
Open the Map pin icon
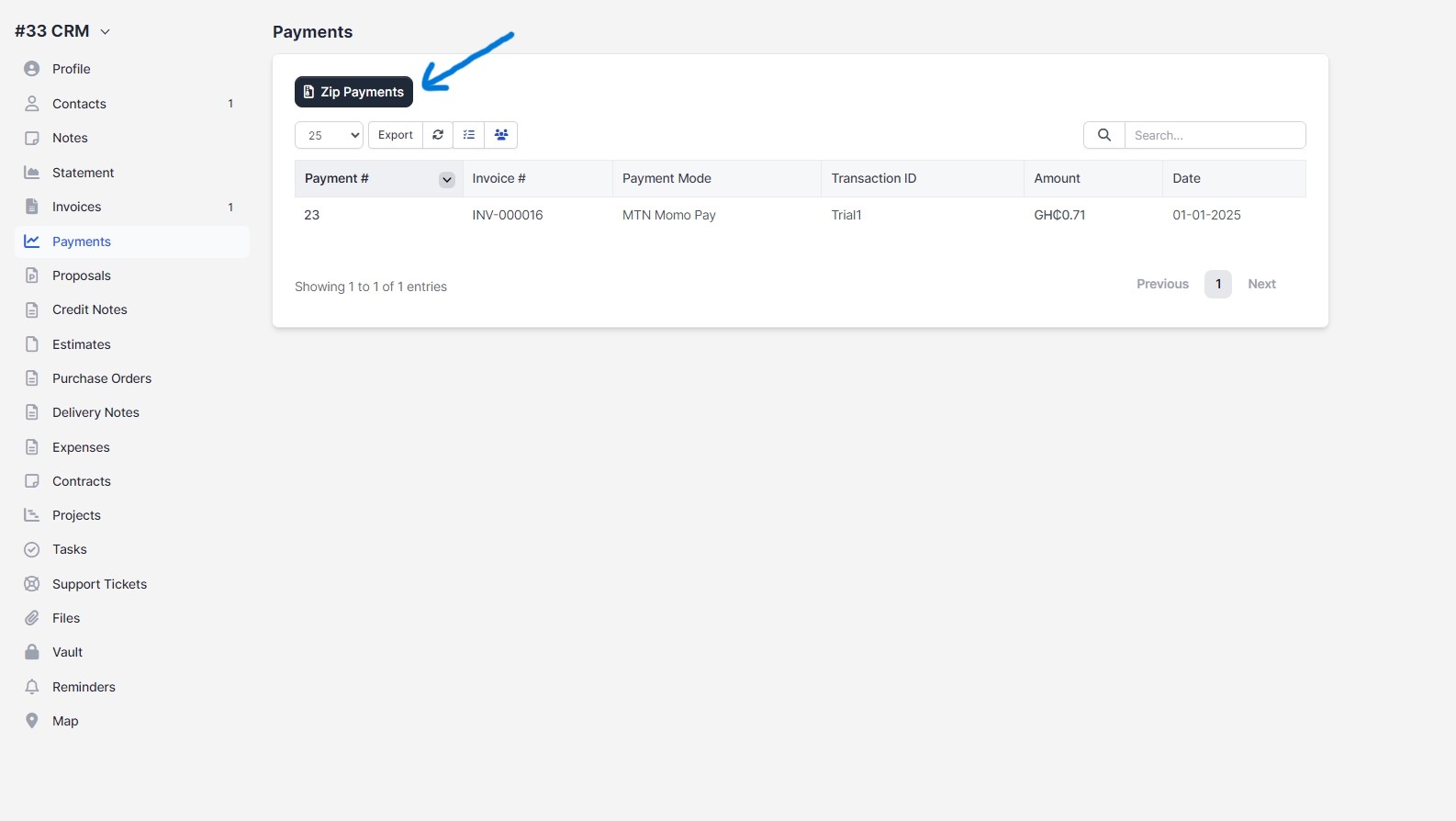(32, 721)
